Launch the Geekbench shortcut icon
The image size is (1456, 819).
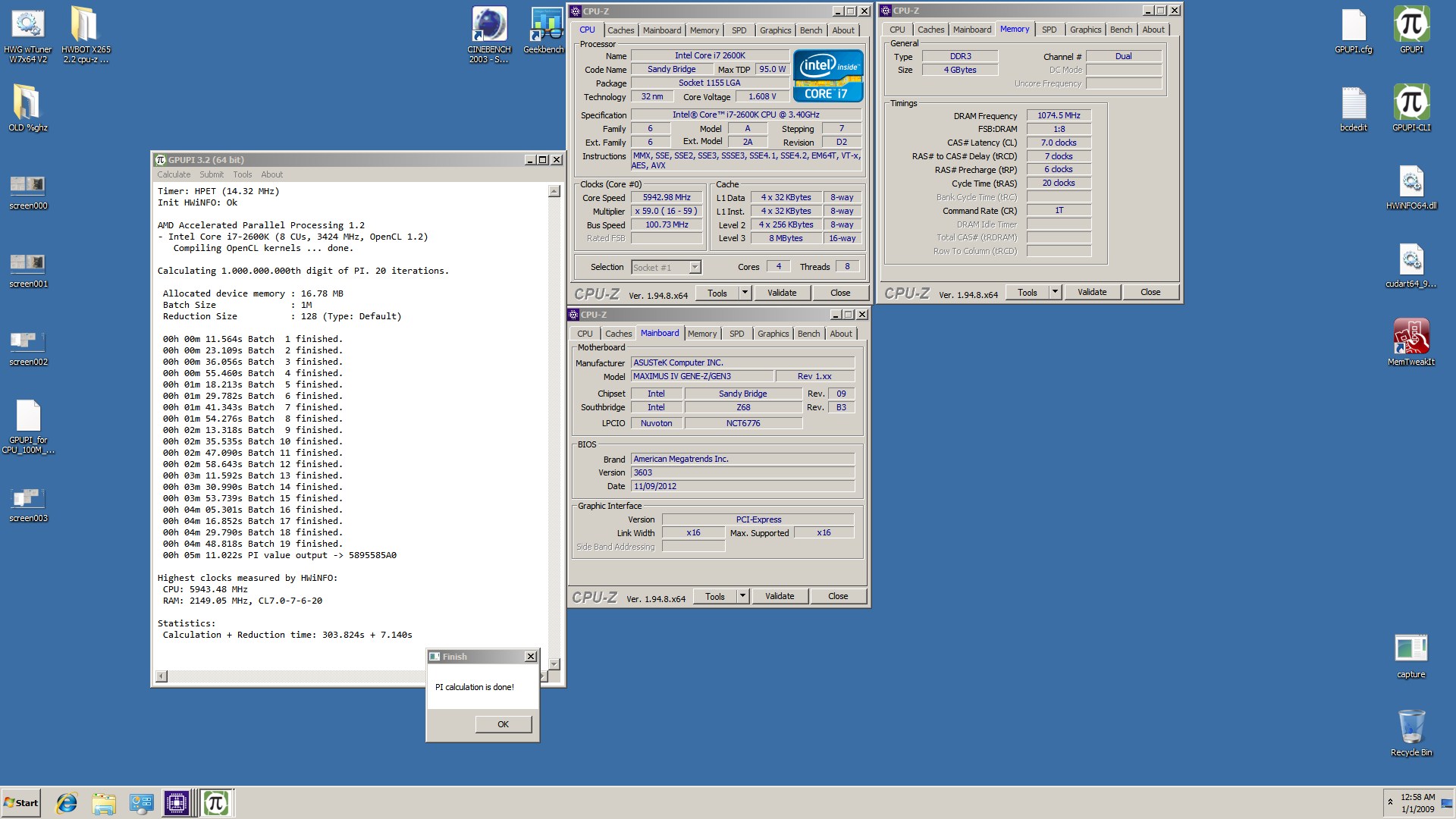(544, 30)
